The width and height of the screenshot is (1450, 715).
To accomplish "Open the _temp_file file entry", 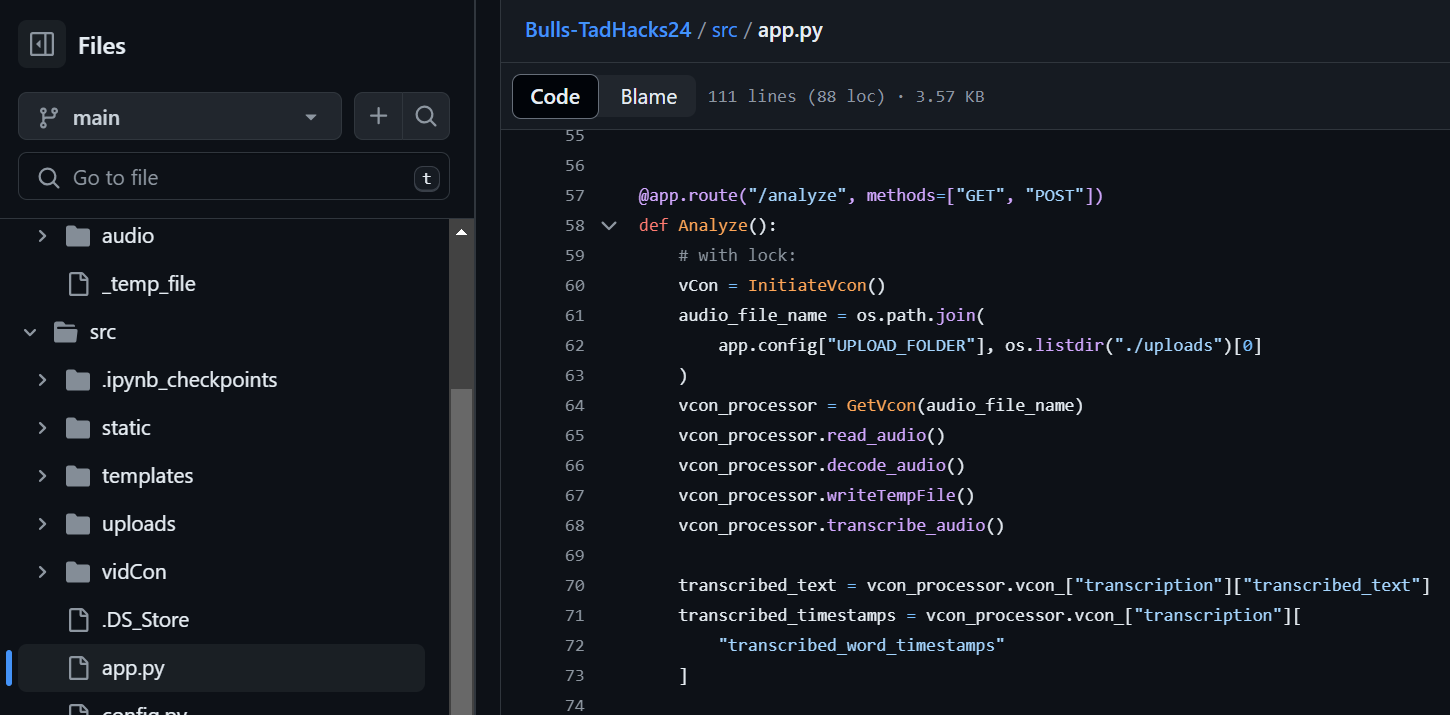I will 148,284.
